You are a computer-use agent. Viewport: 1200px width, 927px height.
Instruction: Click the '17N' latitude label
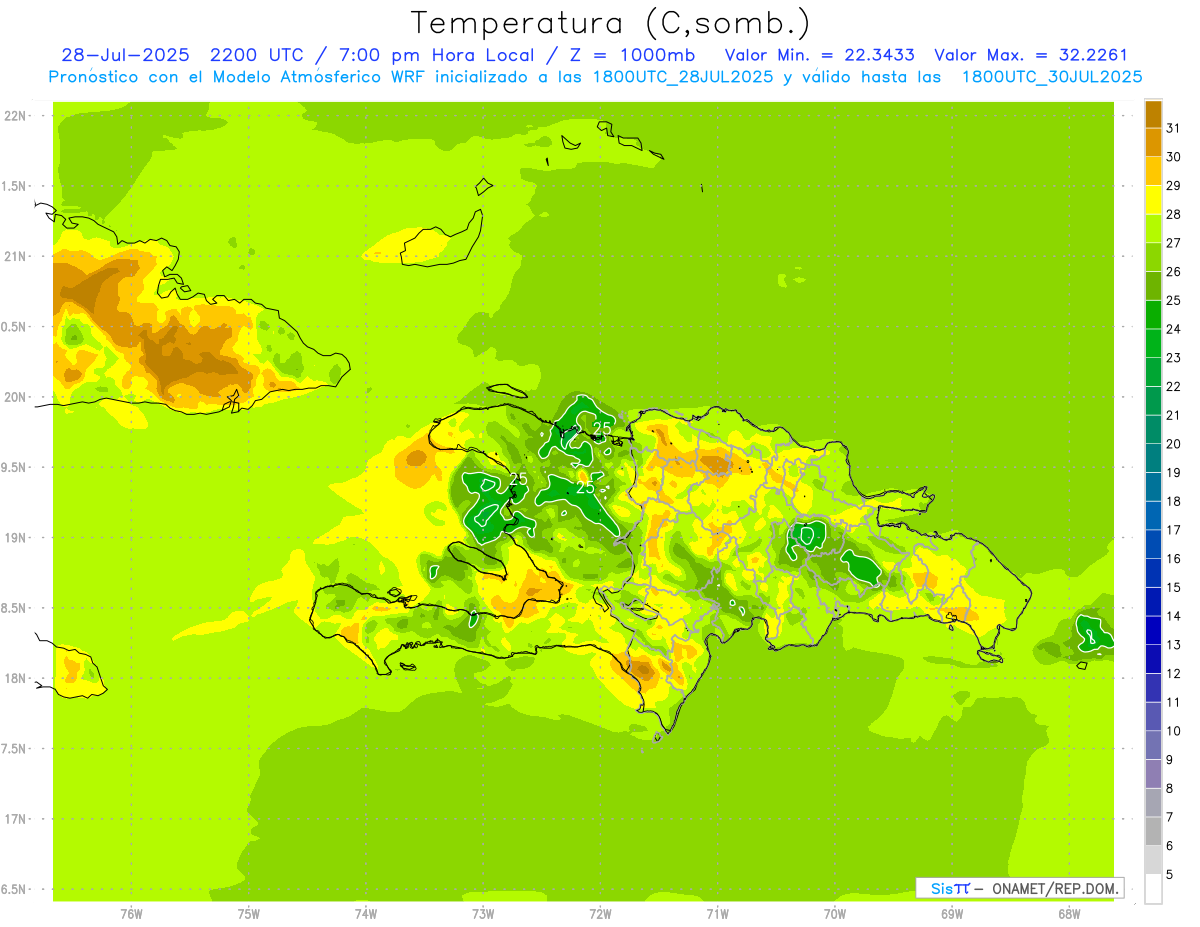coord(15,819)
